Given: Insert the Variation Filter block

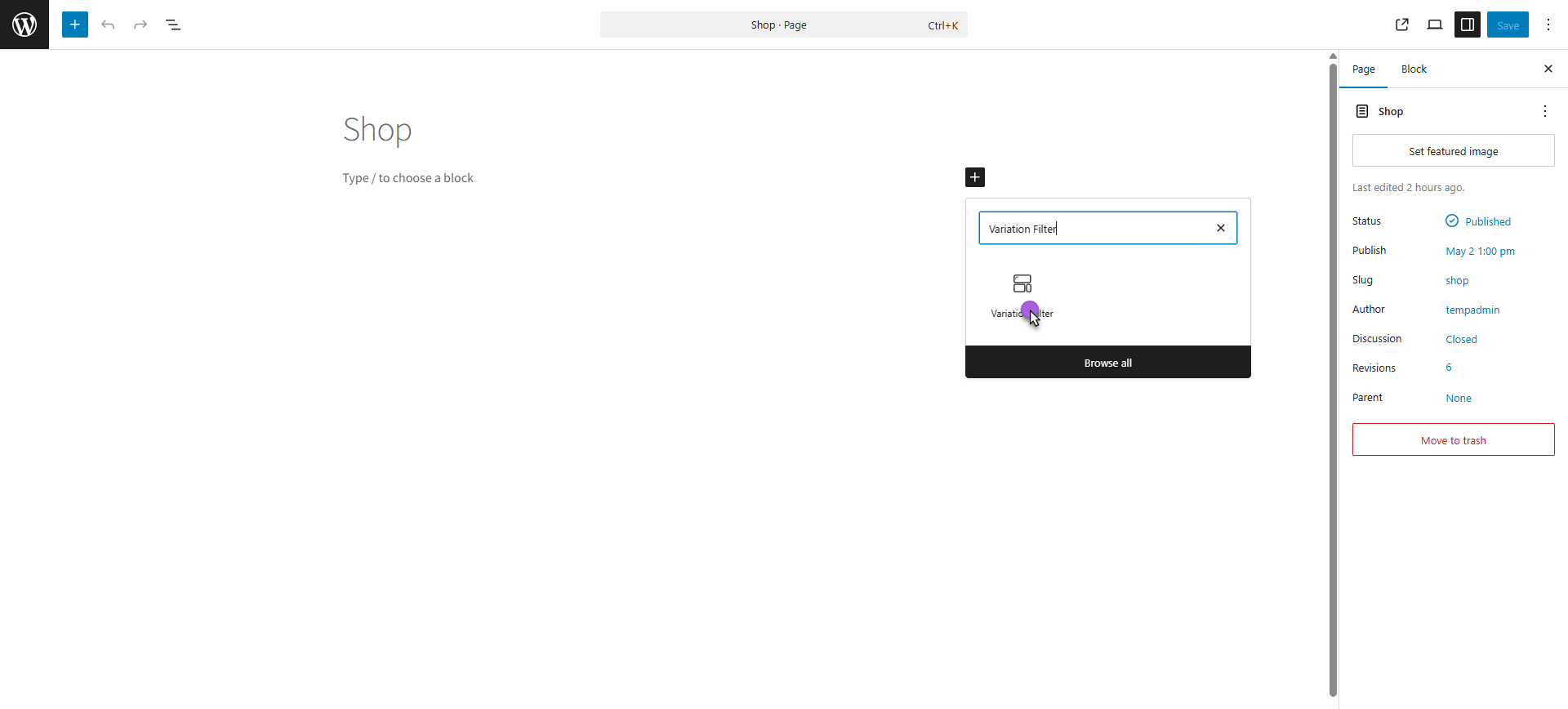Looking at the screenshot, I should pos(1022,296).
